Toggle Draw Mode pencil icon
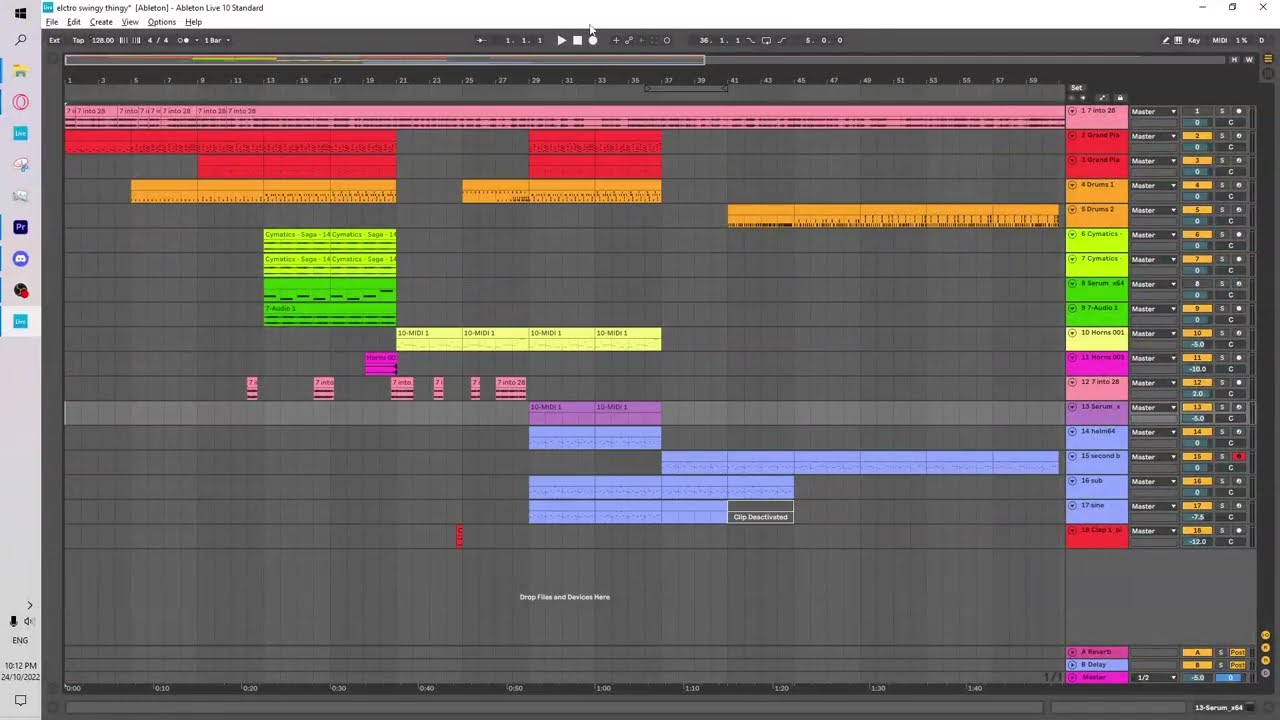The height and width of the screenshot is (720, 1280). (1166, 40)
